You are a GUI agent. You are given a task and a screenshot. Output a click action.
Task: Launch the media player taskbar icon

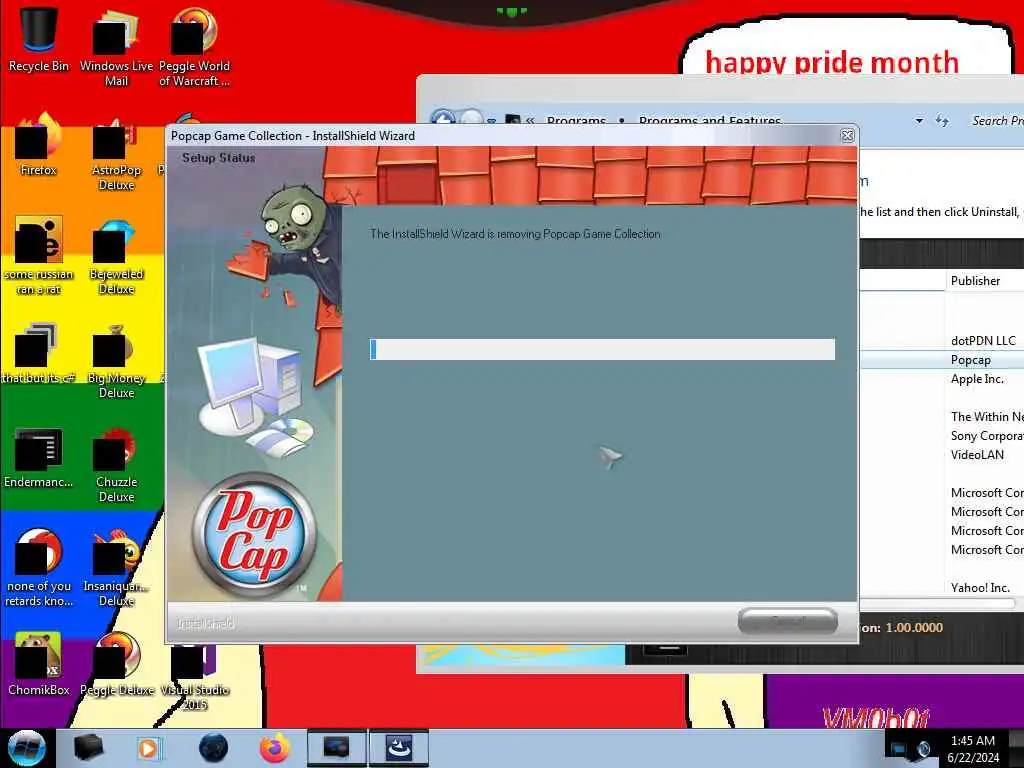(148, 748)
